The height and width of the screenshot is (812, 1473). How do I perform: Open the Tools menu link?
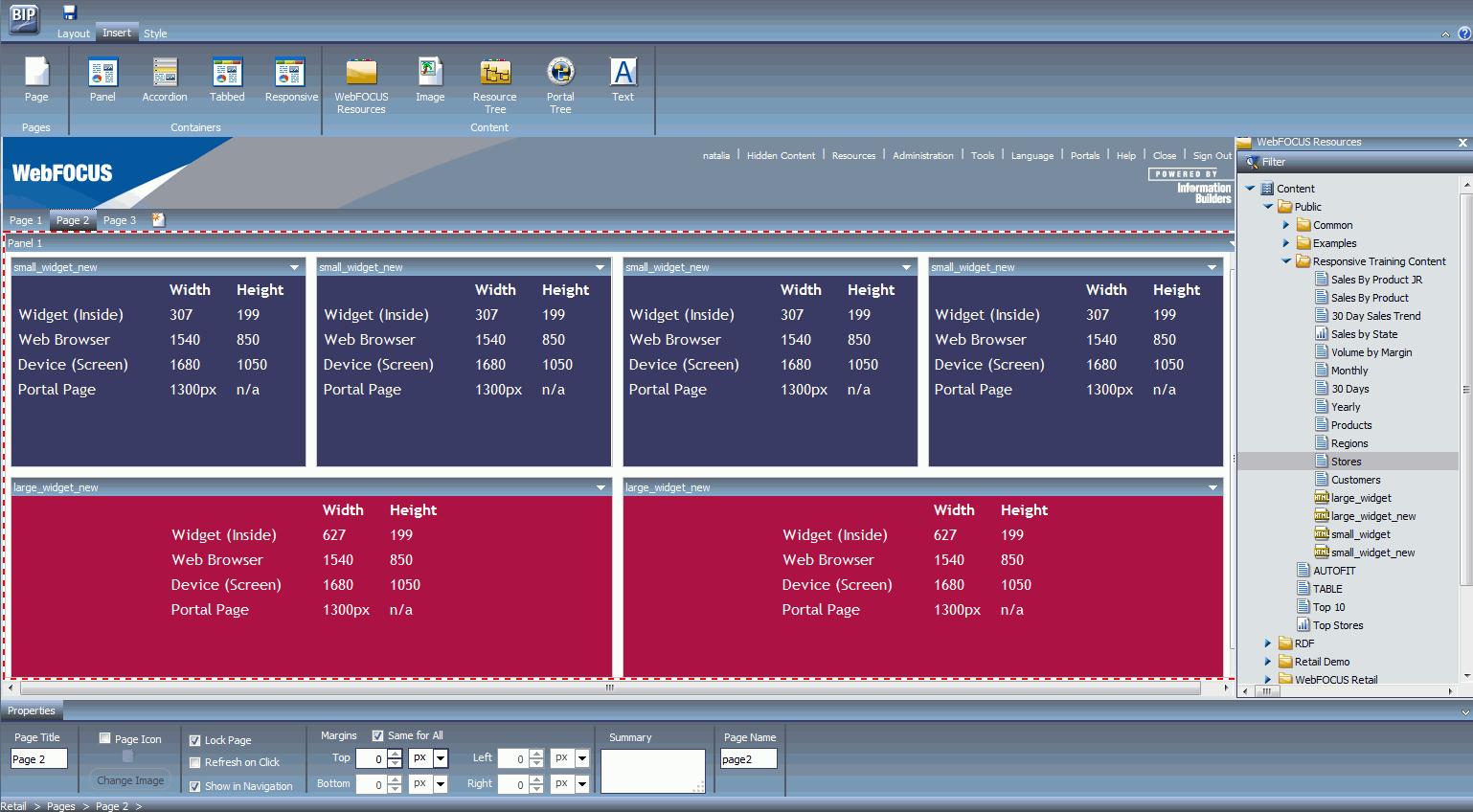tap(983, 155)
